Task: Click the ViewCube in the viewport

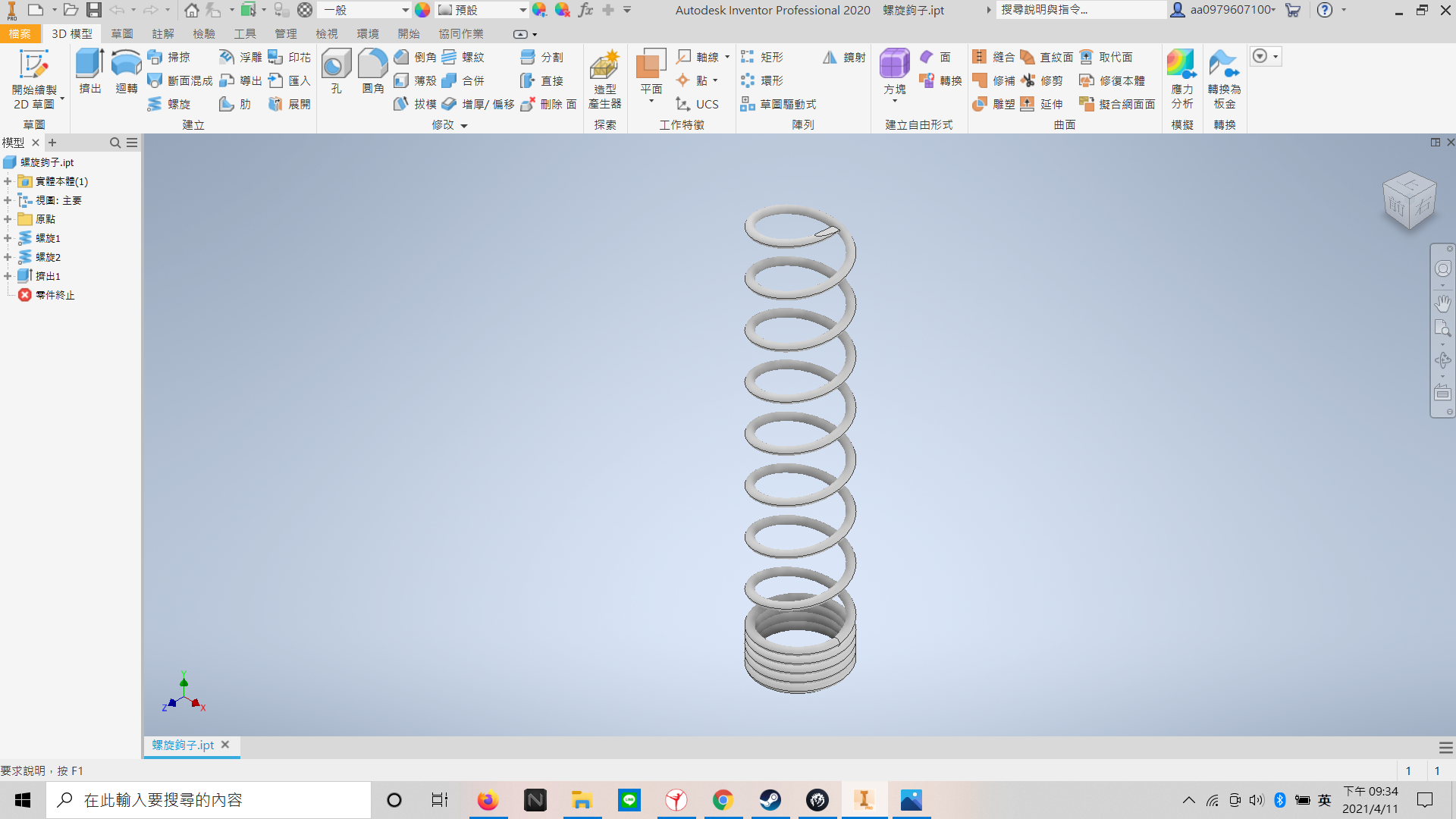Action: (1409, 200)
